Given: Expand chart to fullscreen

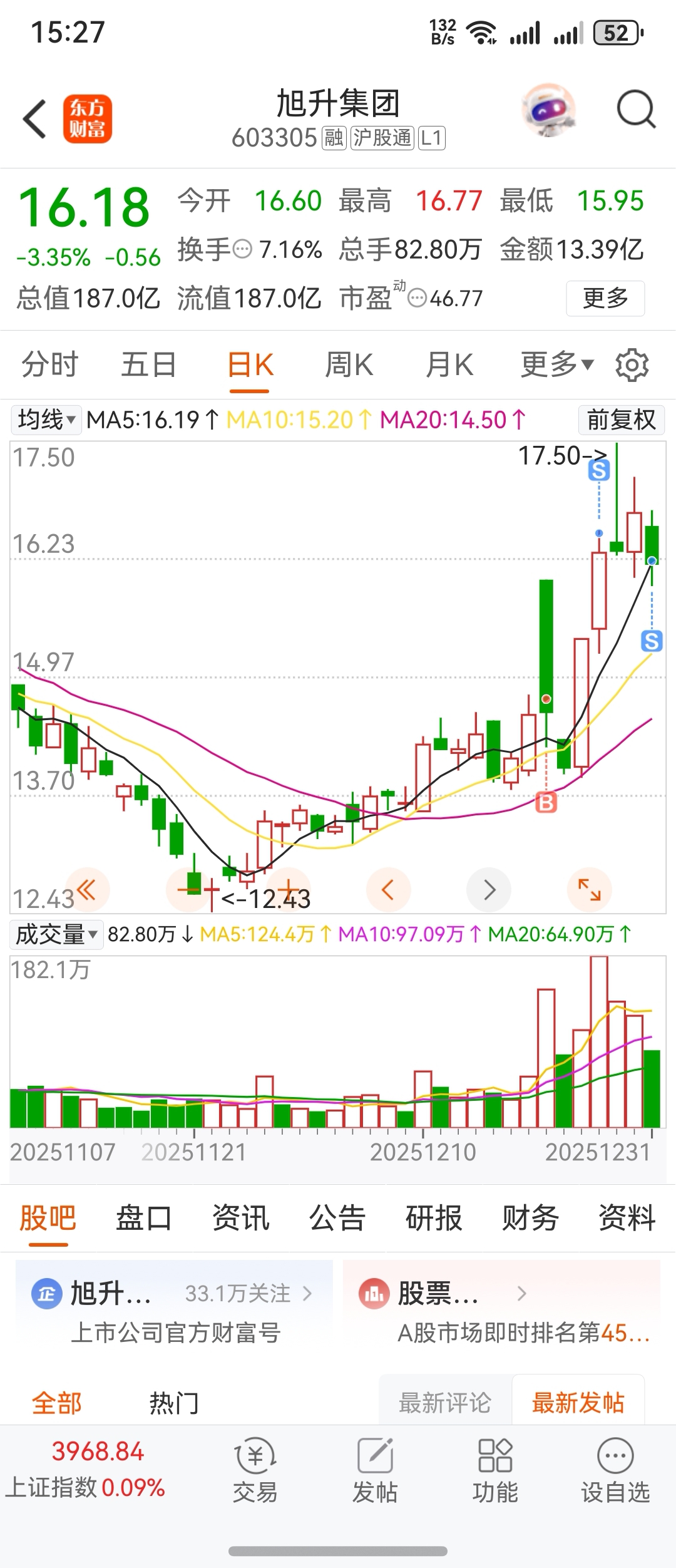Looking at the screenshot, I should pyautogui.click(x=589, y=889).
